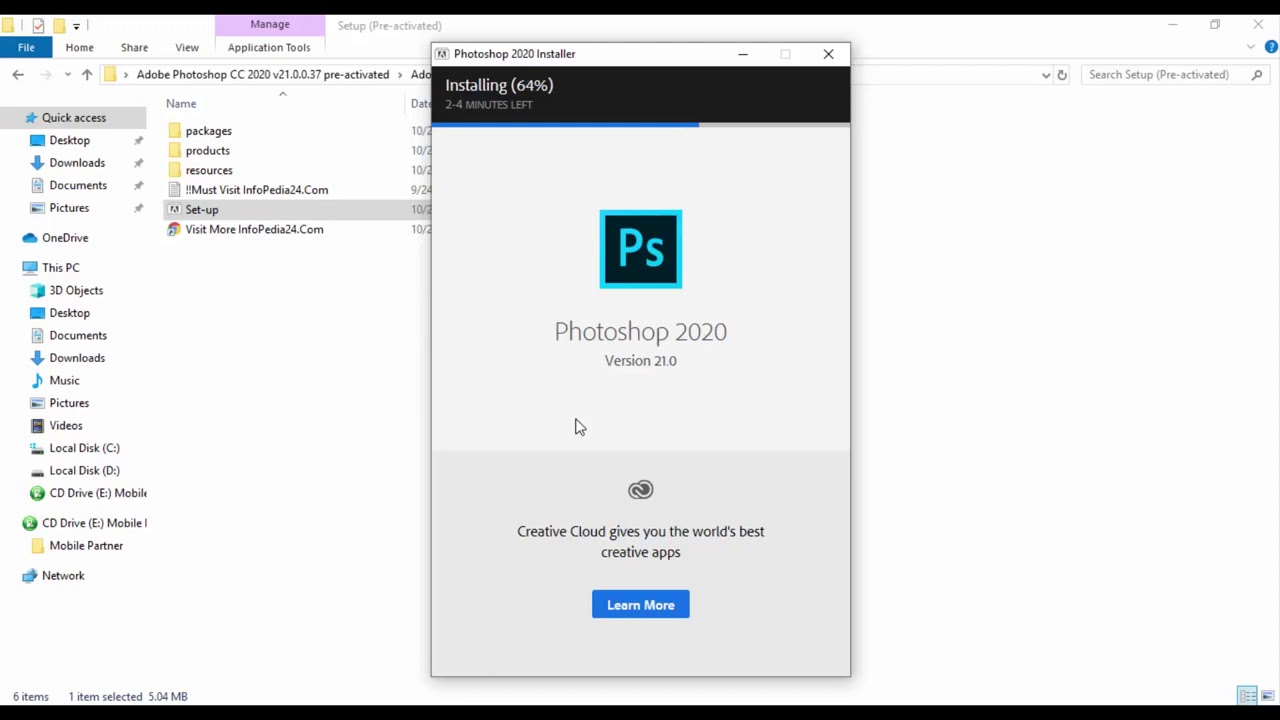Open Desktop listed under This PC
The width and height of the screenshot is (1280, 720).
(69, 313)
